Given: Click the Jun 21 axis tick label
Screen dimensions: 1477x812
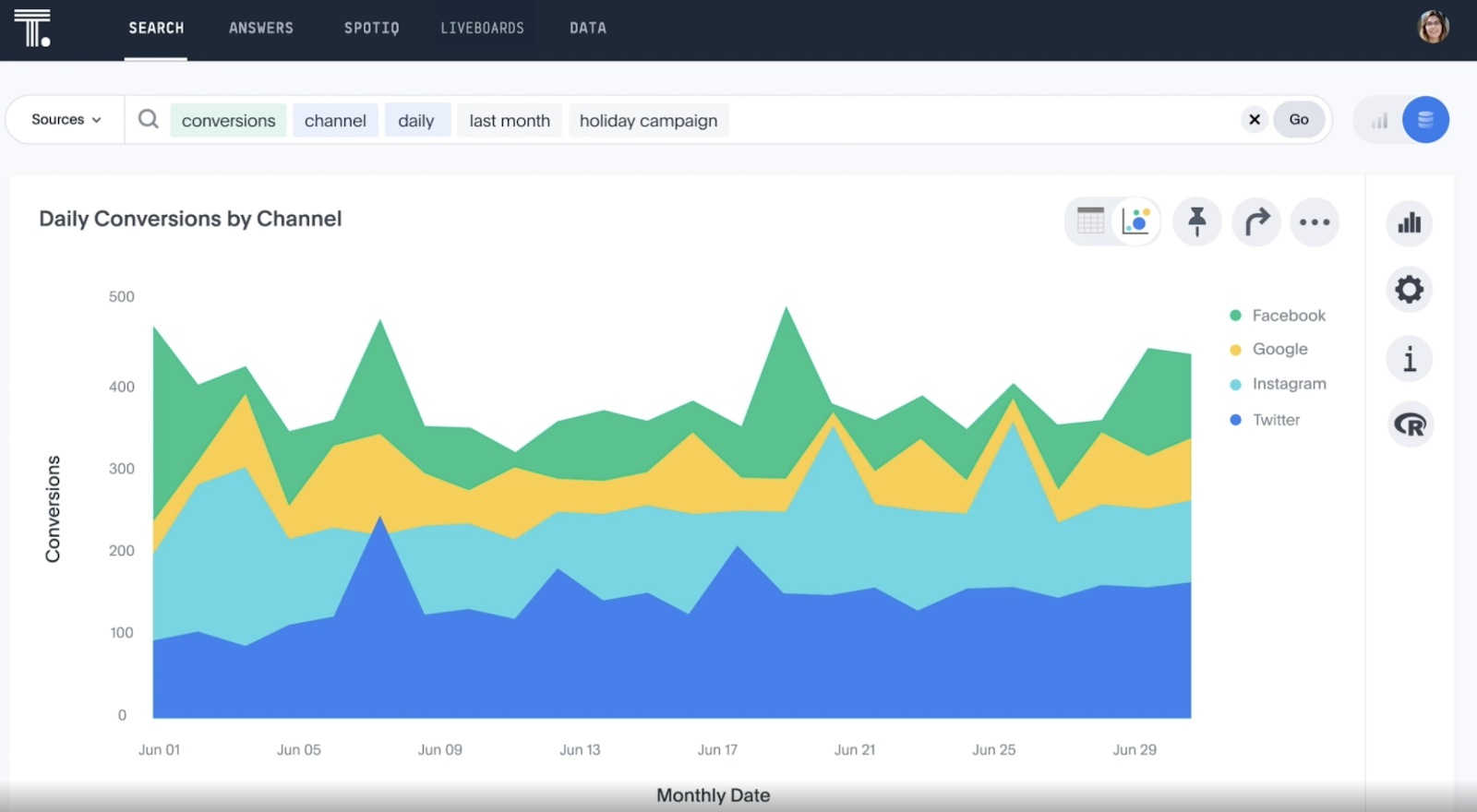Looking at the screenshot, I should point(855,750).
